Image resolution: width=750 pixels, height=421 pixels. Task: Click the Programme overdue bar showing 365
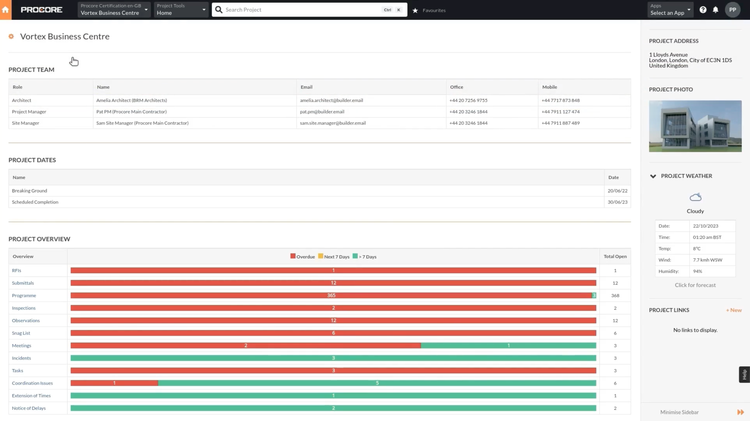click(331, 296)
